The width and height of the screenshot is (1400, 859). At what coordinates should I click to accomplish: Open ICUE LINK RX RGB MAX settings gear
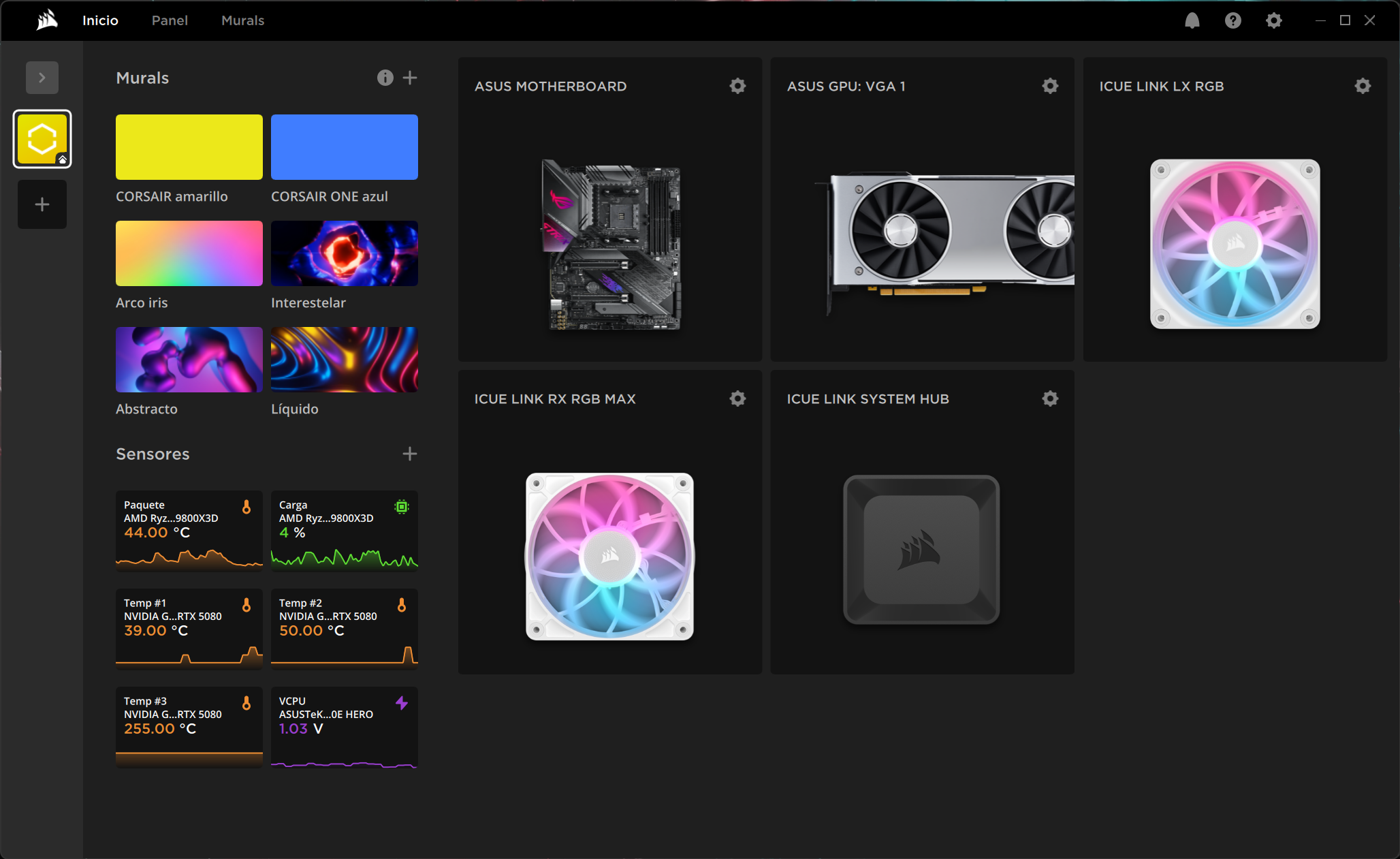coord(737,399)
